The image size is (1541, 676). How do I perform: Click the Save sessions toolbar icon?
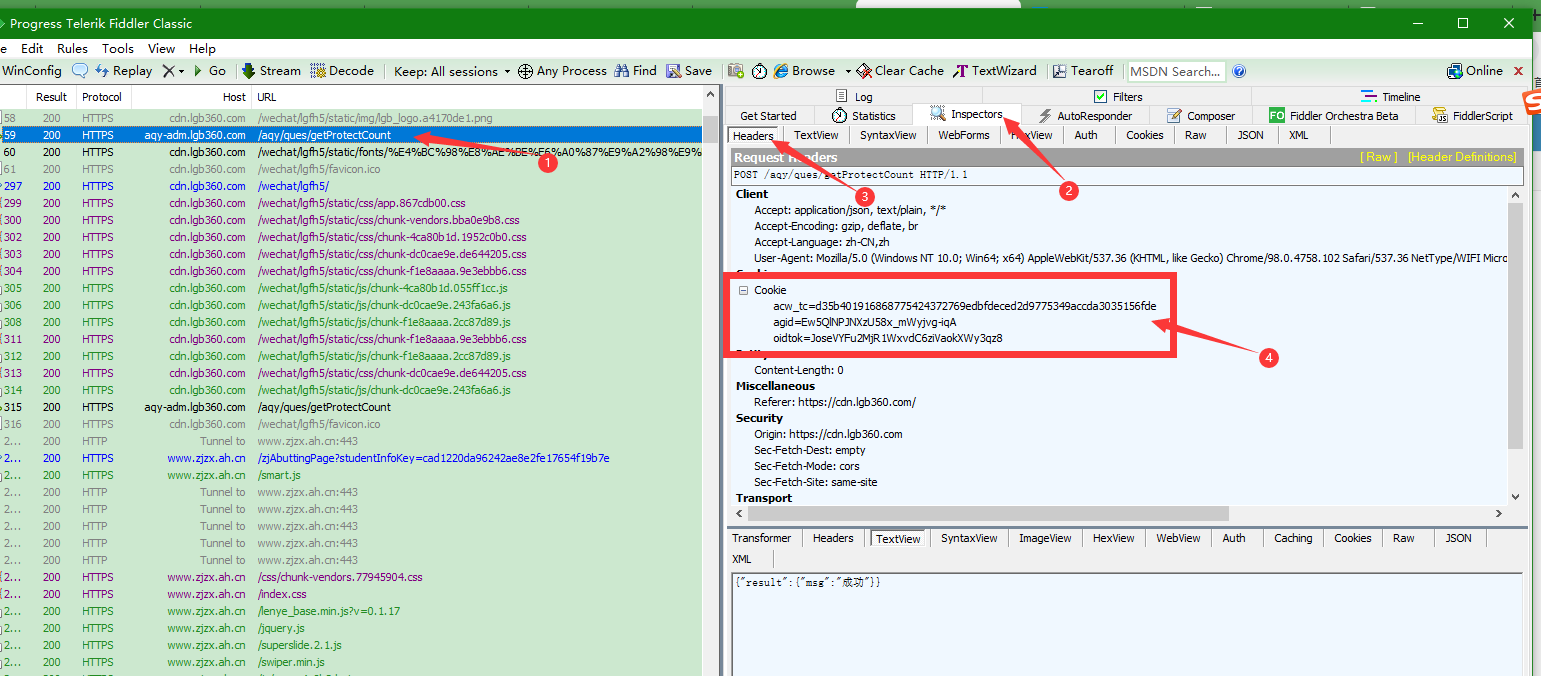pyautogui.click(x=689, y=71)
